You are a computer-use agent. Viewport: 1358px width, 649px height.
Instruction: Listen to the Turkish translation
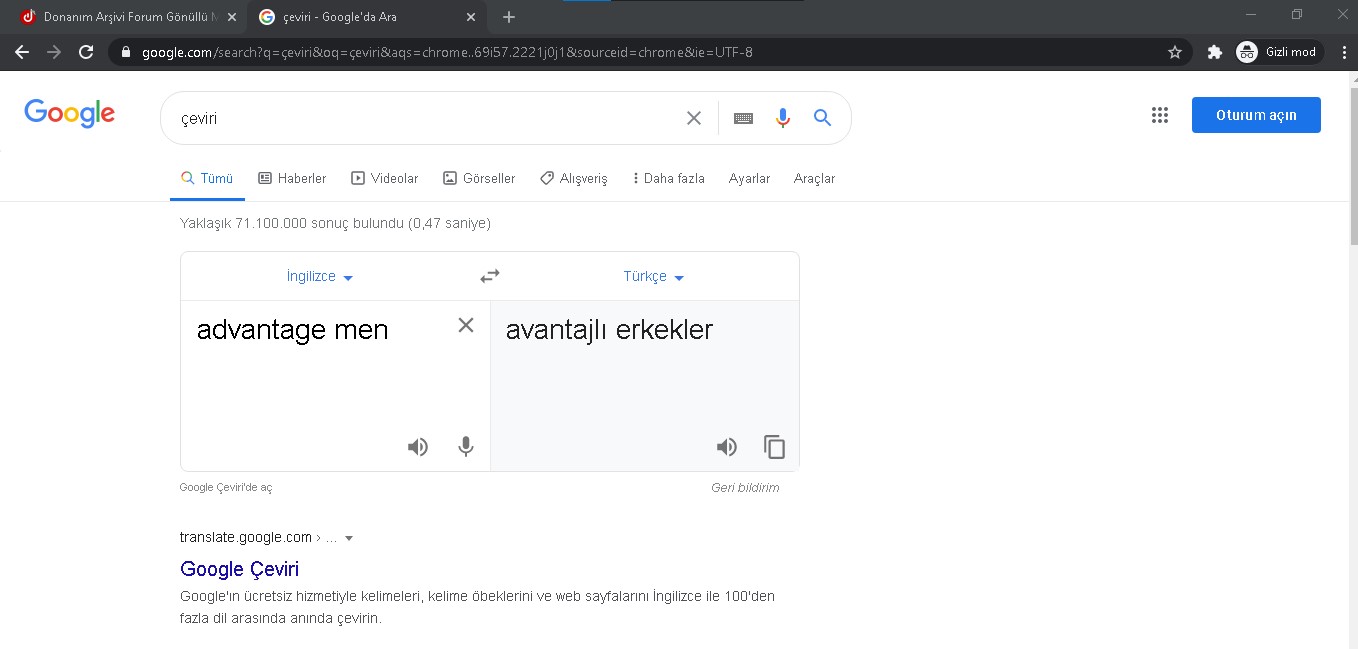point(727,447)
